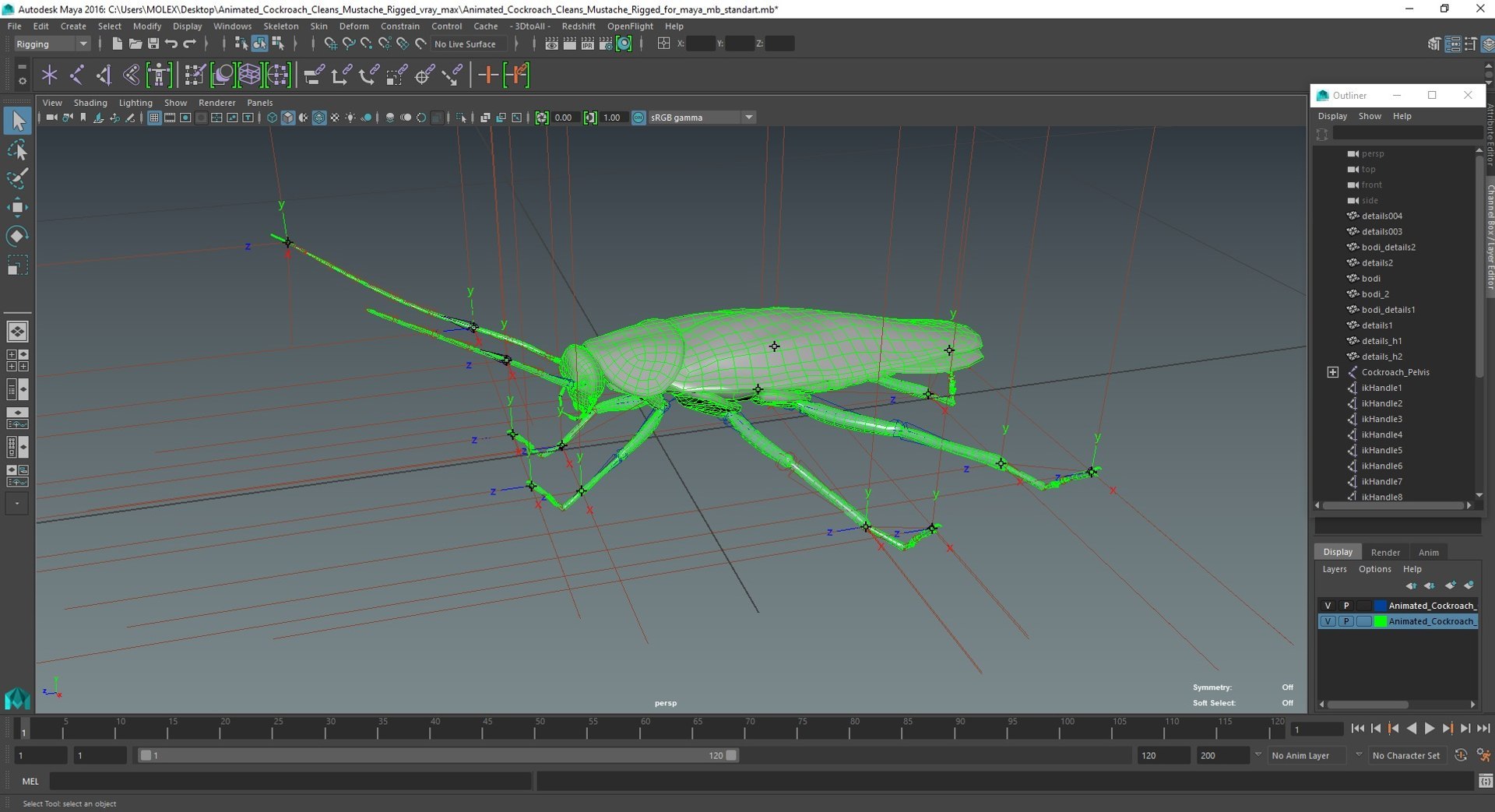Screen dimensions: 1495x812
Task: Open Options menu in layer editor
Action: pyautogui.click(x=1374, y=569)
